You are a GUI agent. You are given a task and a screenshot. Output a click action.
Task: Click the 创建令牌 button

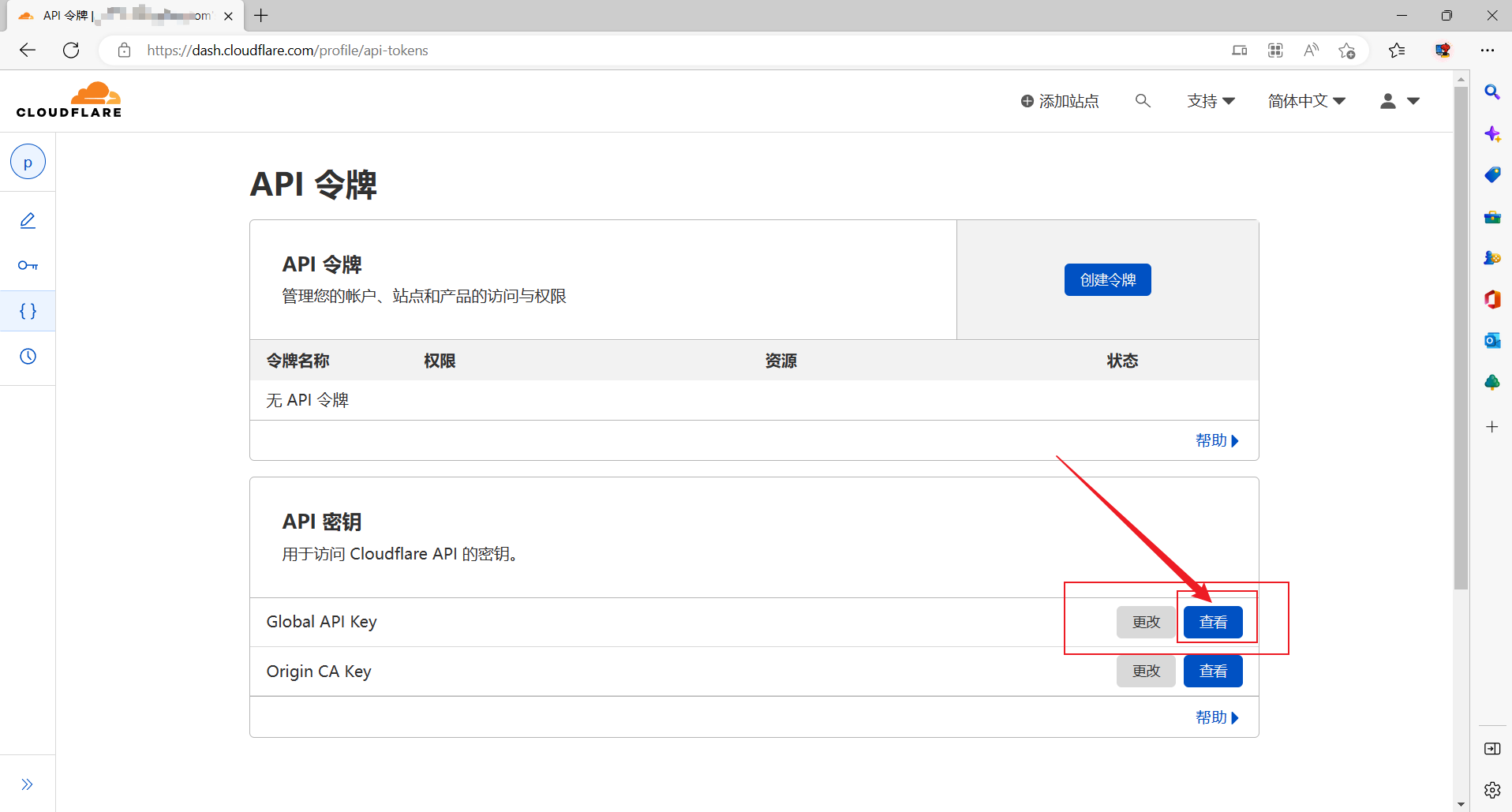(x=1107, y=280)
